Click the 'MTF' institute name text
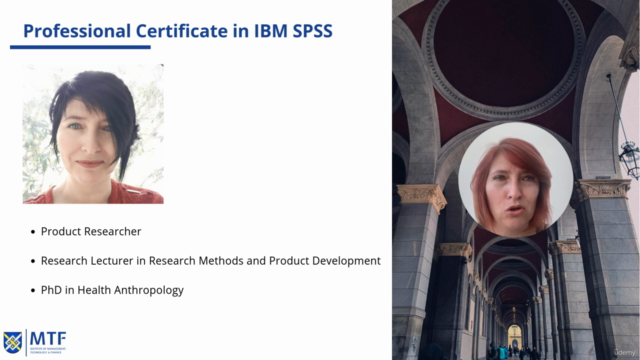 click(48, 339)
